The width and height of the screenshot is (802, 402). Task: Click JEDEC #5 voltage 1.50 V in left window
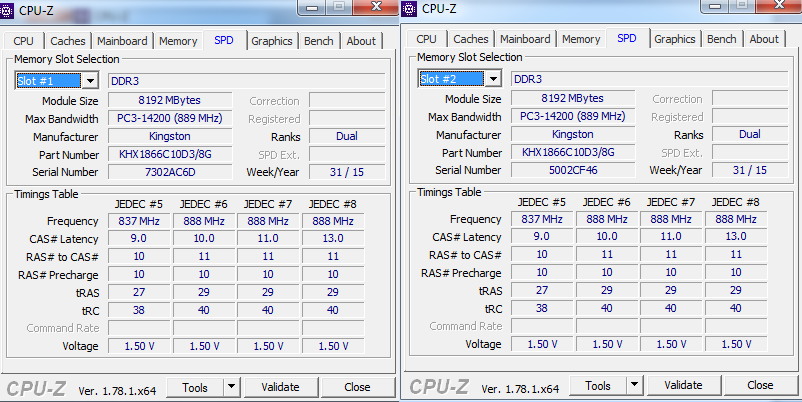[139, 346]
